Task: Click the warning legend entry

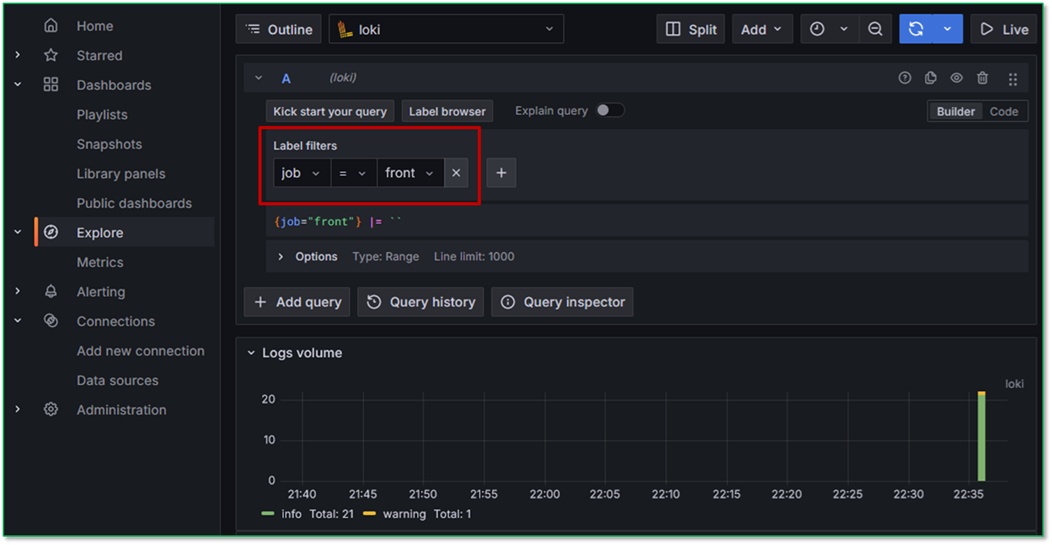Action: [x=404, y=514]
